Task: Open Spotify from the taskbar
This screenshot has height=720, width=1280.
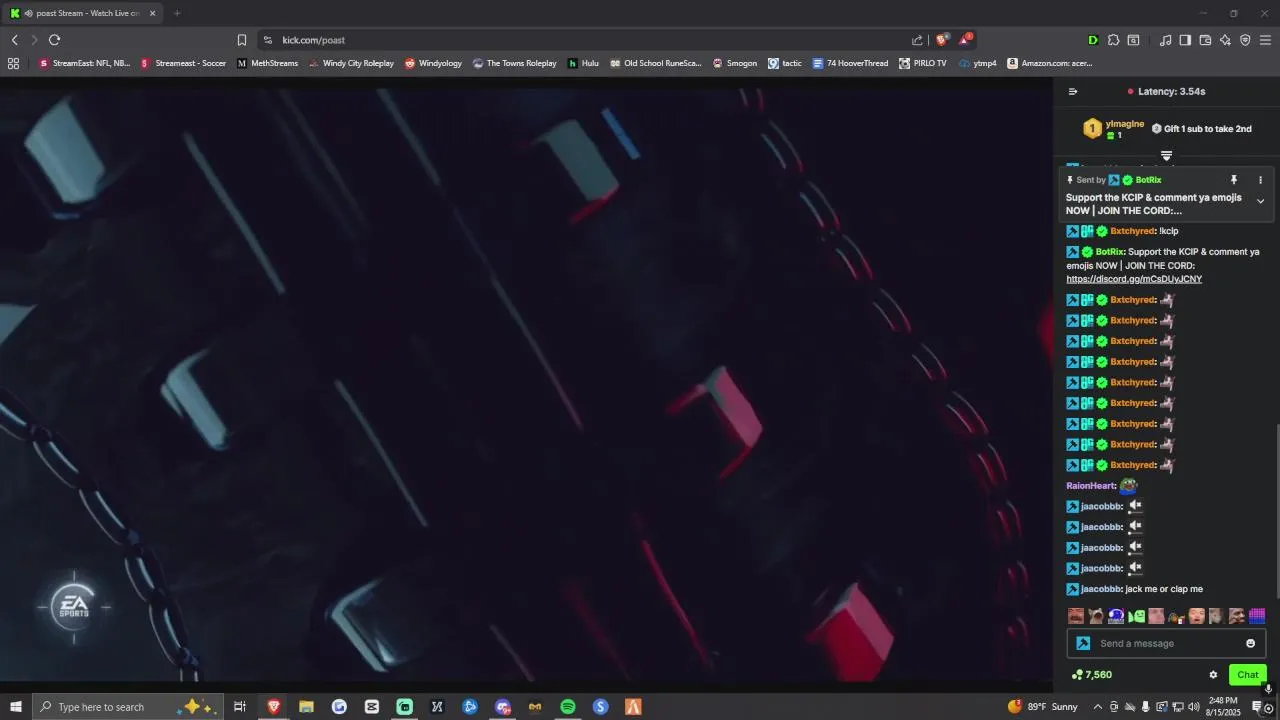Action: 568,707
